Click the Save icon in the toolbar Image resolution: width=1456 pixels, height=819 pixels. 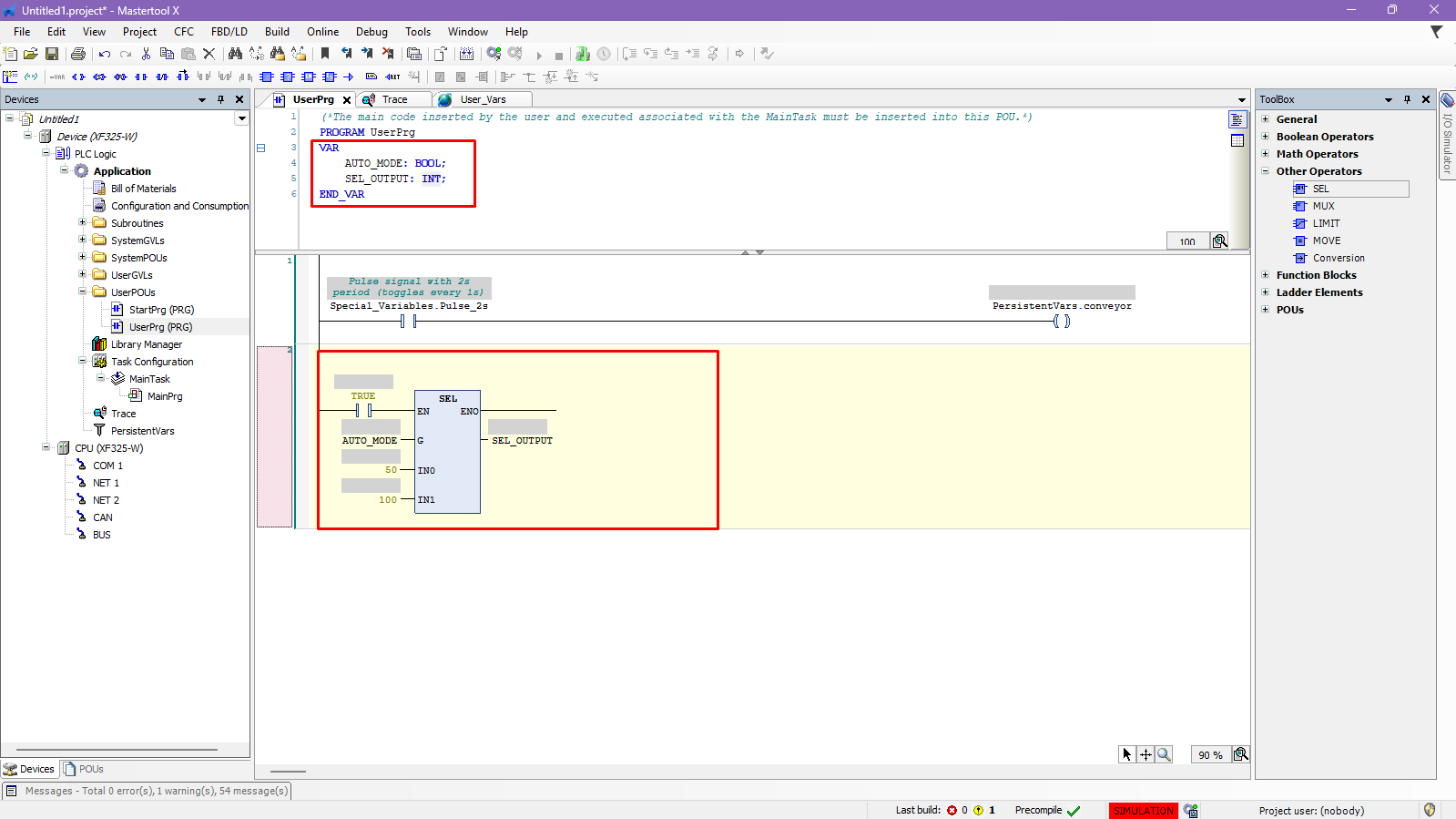52,54
